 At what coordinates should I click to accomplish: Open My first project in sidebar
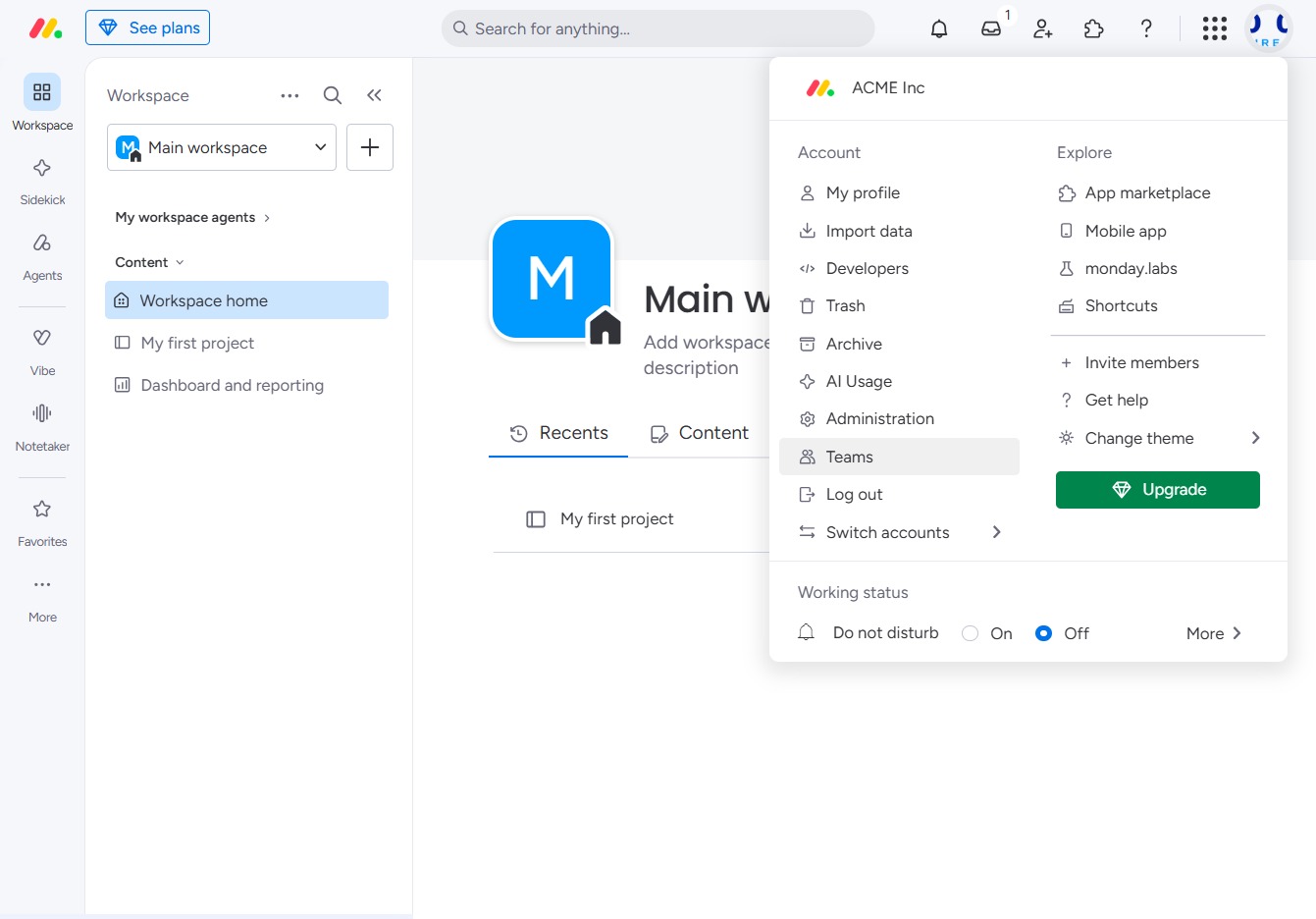pos(246,343)
